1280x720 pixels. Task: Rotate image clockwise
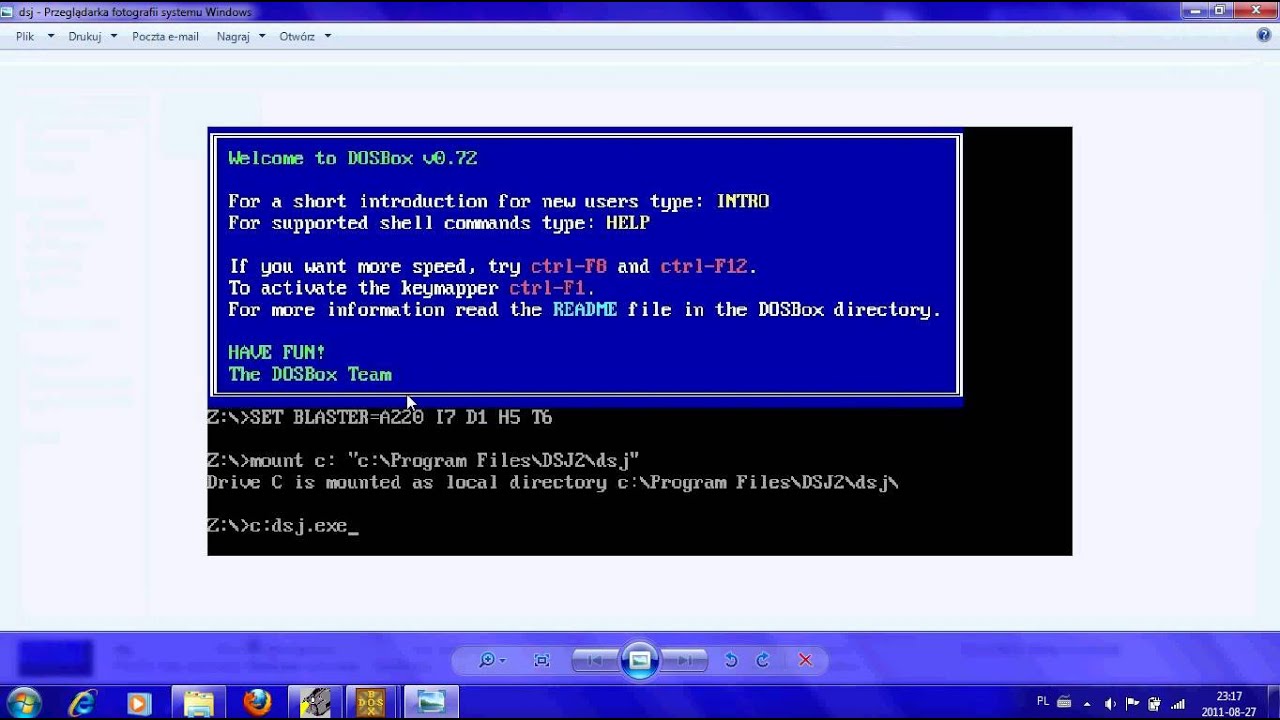coord(762,660)
